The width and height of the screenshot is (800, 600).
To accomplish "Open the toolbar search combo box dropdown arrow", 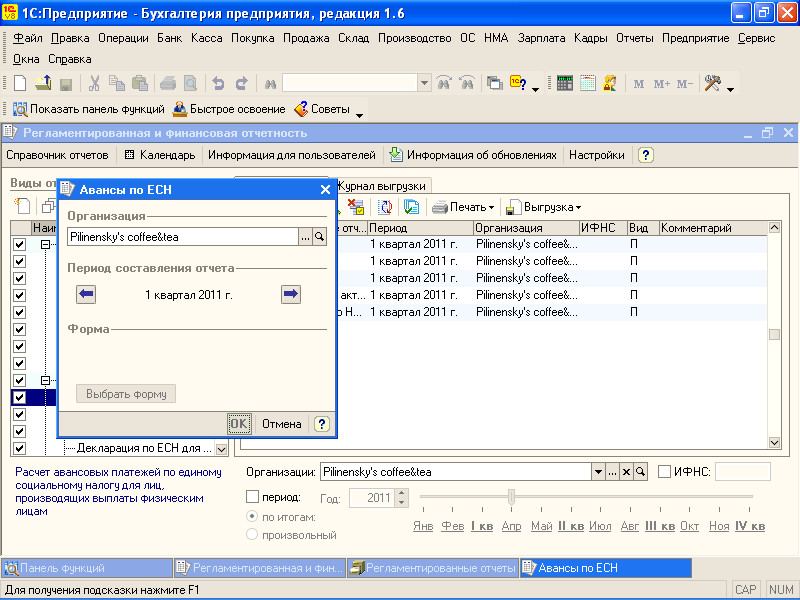I will 424,83.
